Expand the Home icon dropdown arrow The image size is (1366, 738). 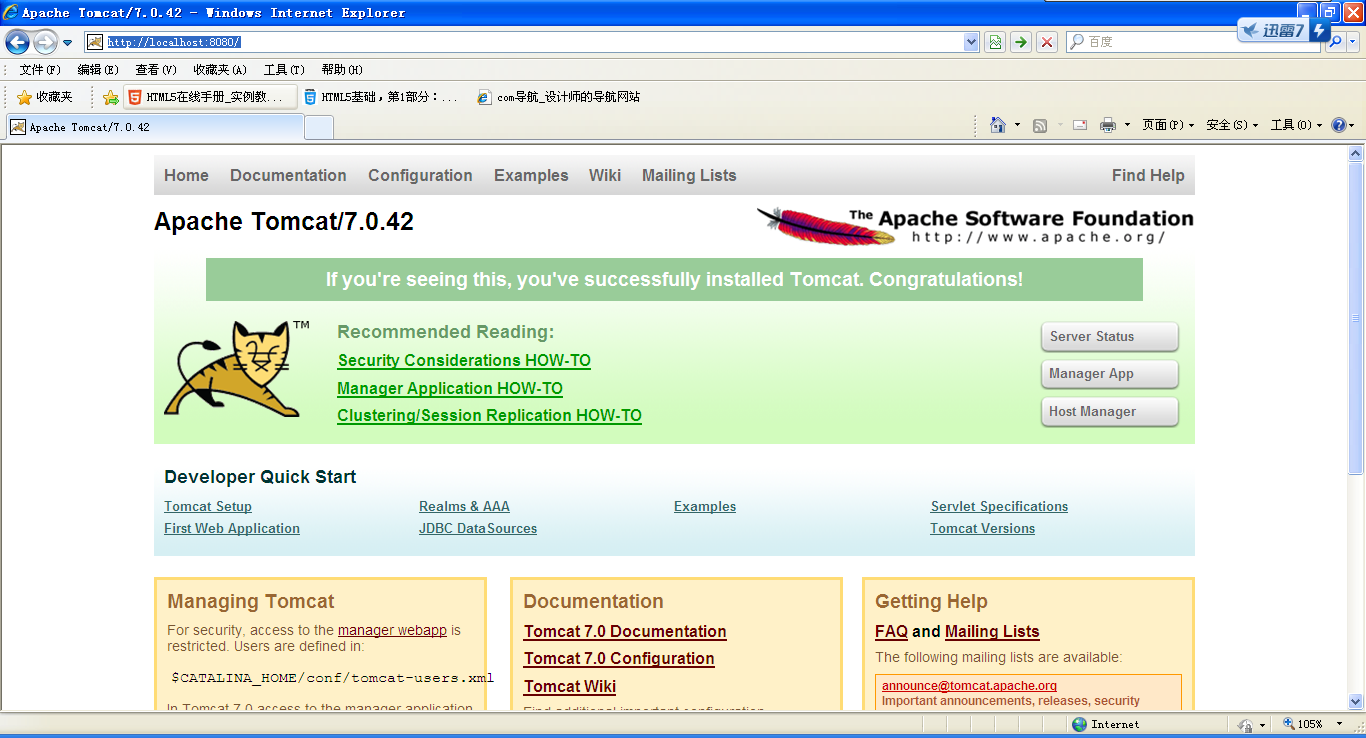tap(1017, 125)
